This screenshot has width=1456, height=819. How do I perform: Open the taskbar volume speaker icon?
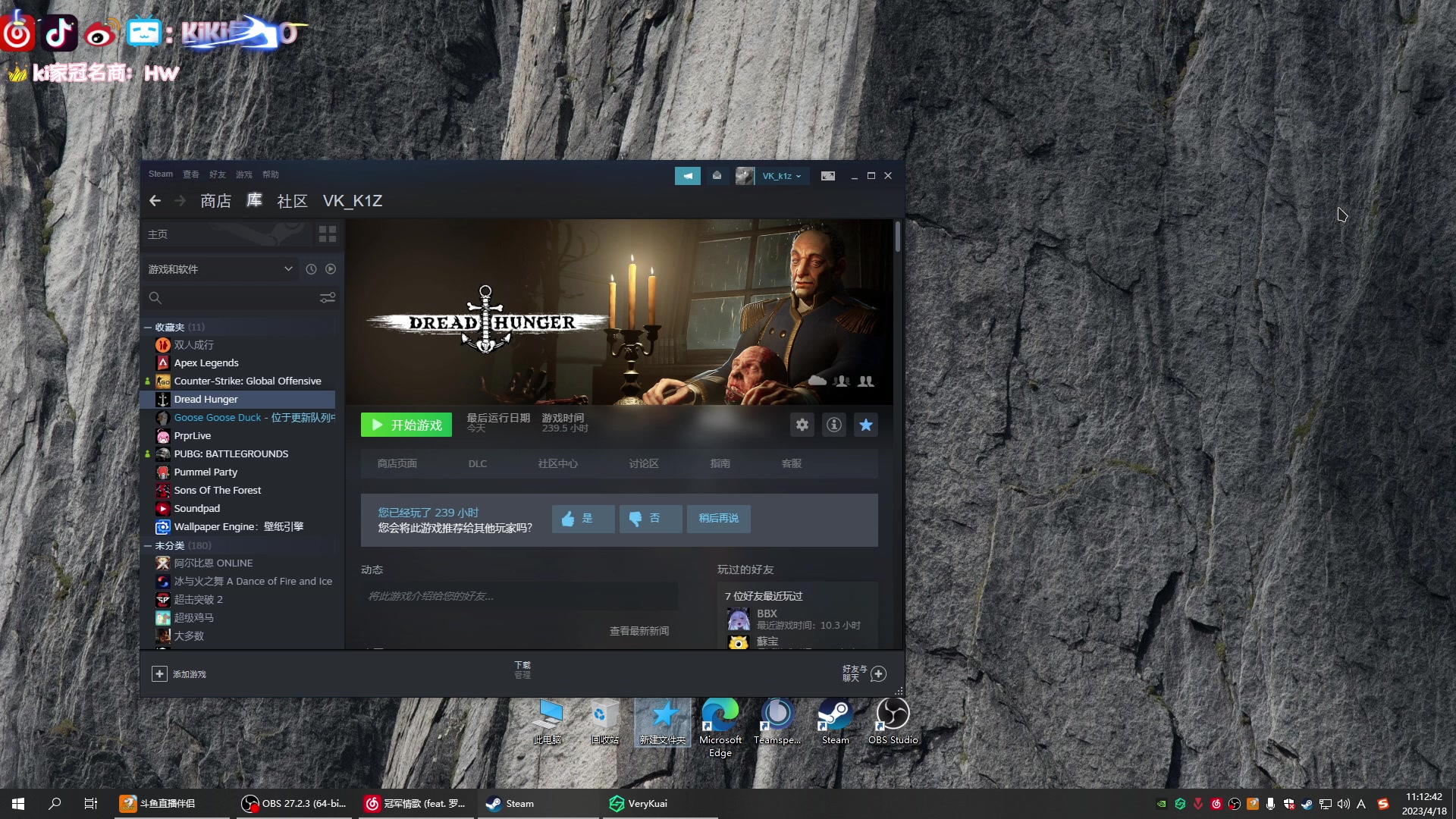coord(1344,804)
